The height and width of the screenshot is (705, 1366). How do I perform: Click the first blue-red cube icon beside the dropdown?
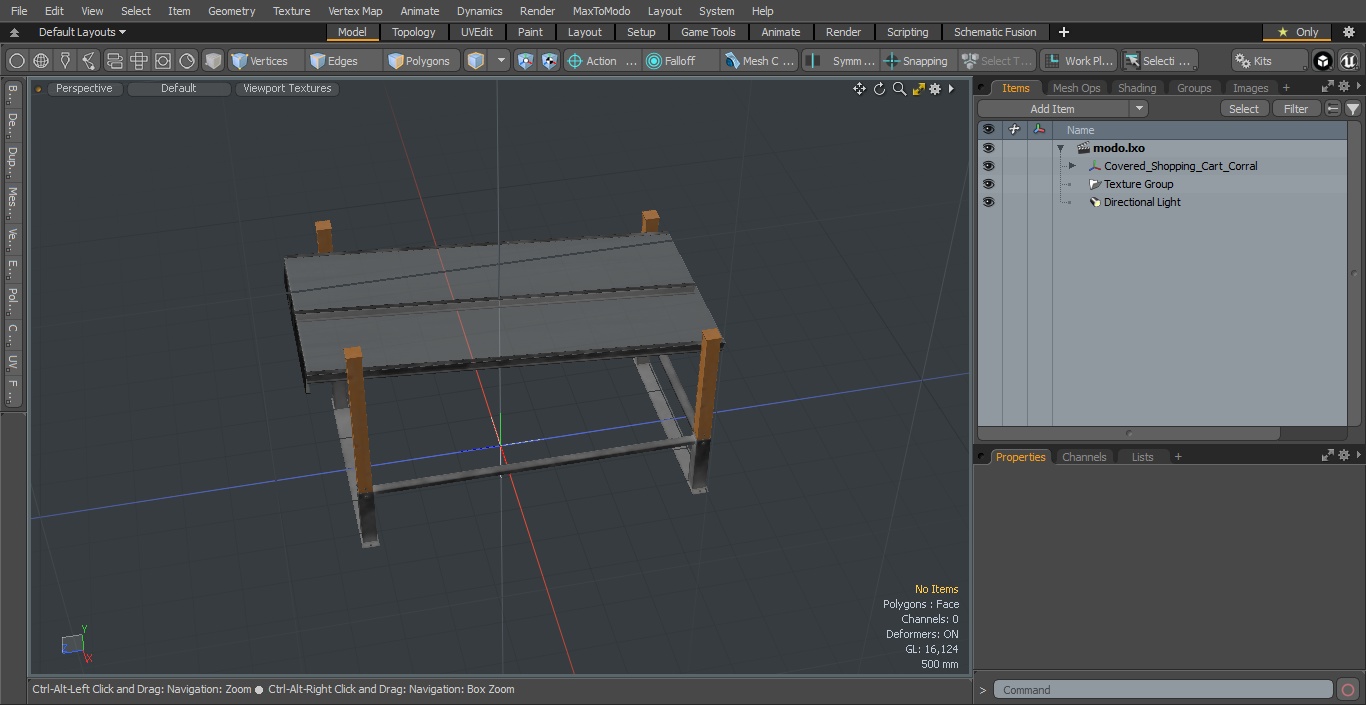(x=526, y=61)
